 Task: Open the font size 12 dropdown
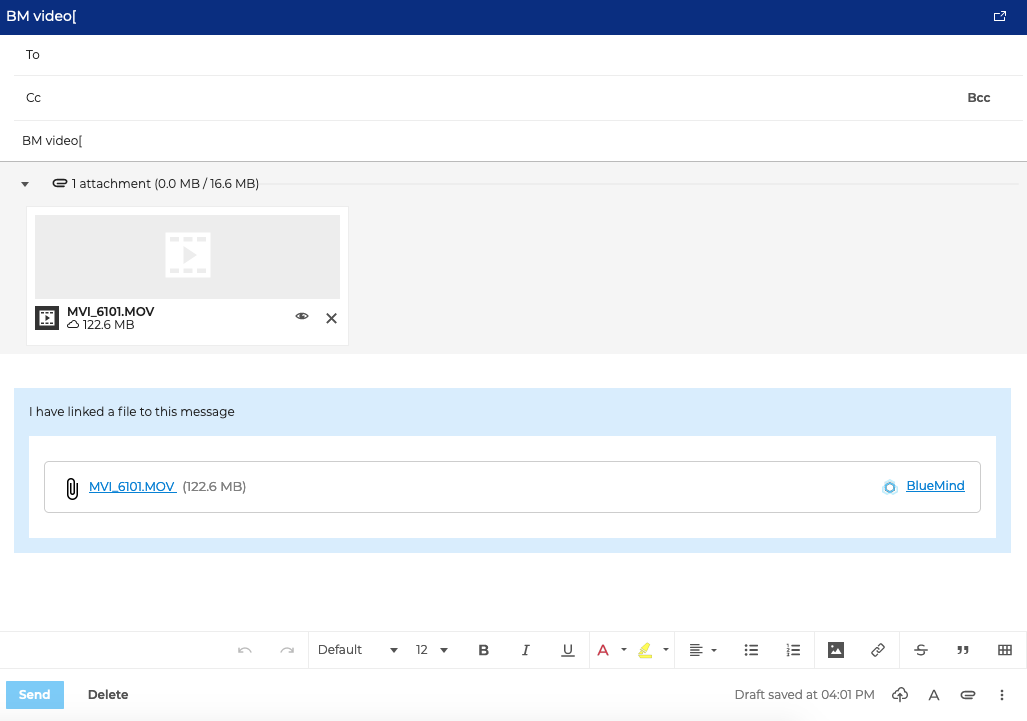[432, 650]
